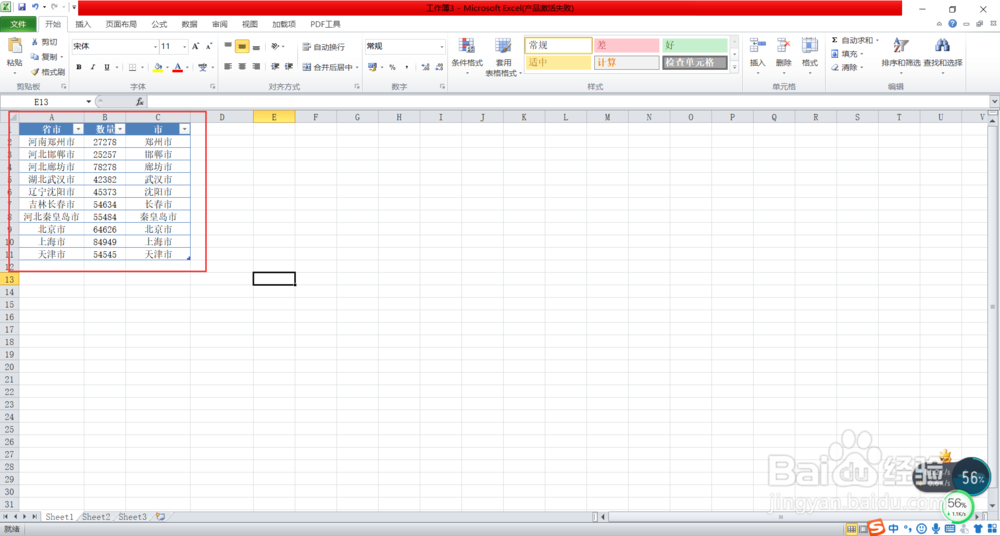Viewport: 1000px width, 536px height.
Task: Click the phonetic guide (文) icon
Action: tap(202, 67)
